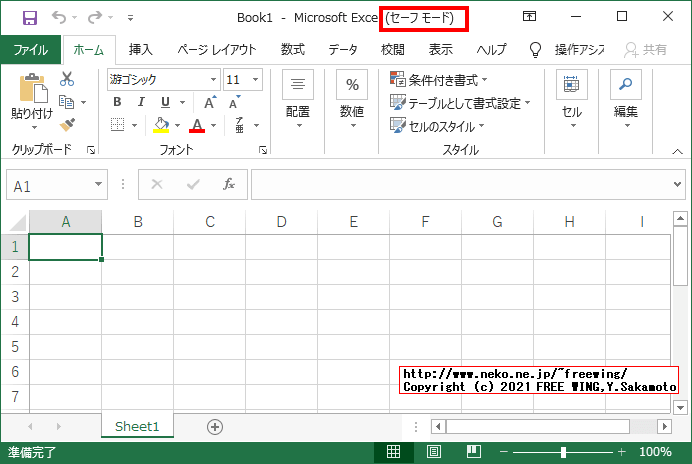692x464 pixels.
Task: Select all cells via corner triangle
Action: (18, 222)
